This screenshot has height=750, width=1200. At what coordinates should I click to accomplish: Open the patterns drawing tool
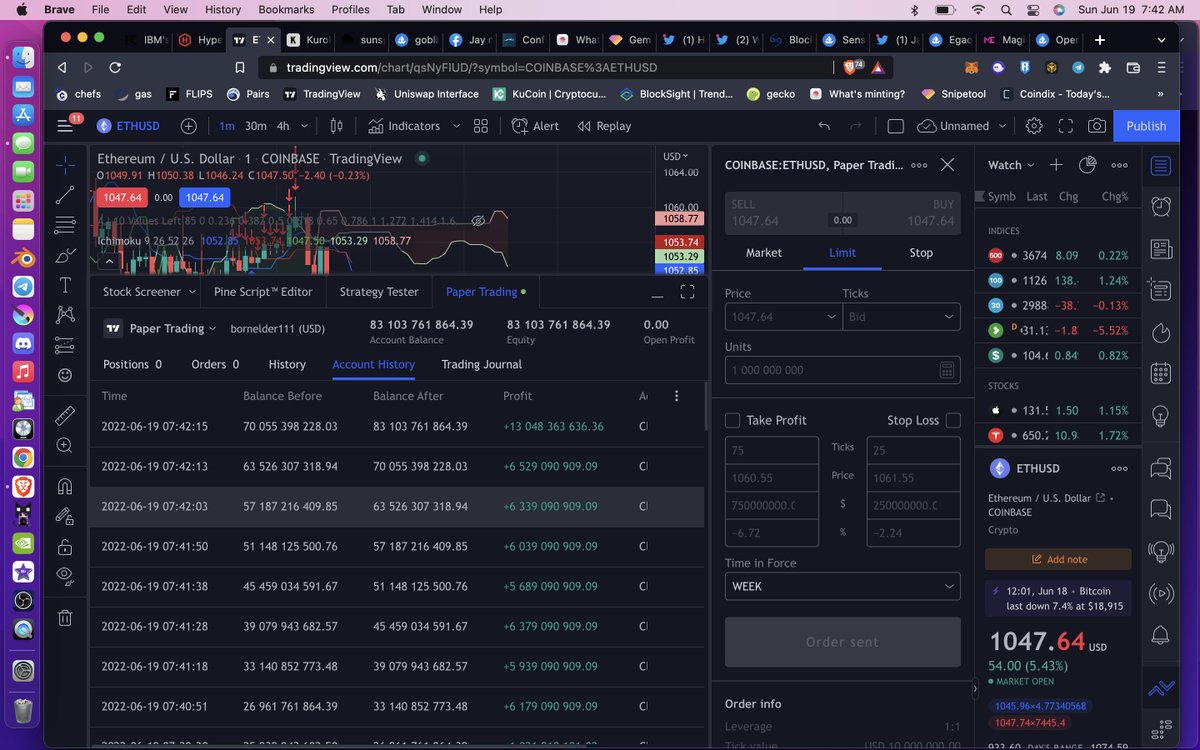[x=65, y=315]
